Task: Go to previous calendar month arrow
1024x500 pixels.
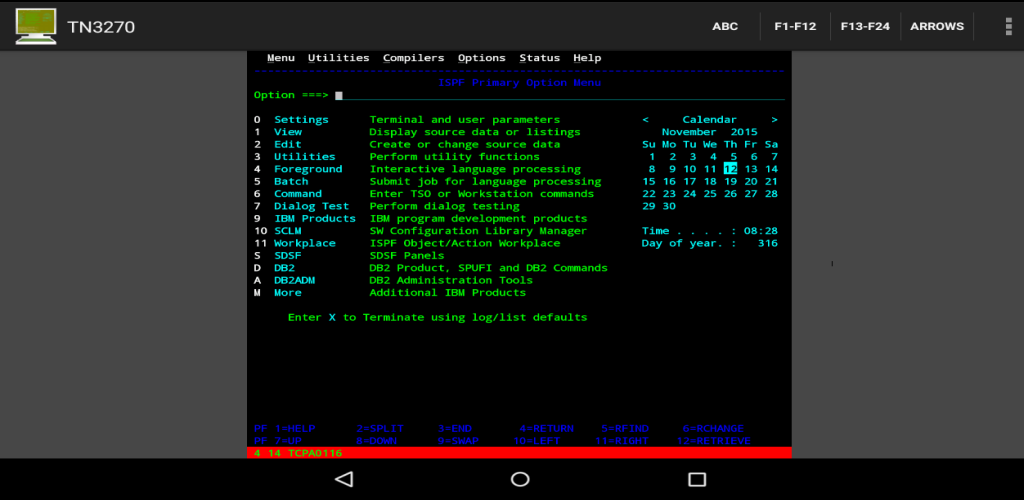Action: (645, 120)
